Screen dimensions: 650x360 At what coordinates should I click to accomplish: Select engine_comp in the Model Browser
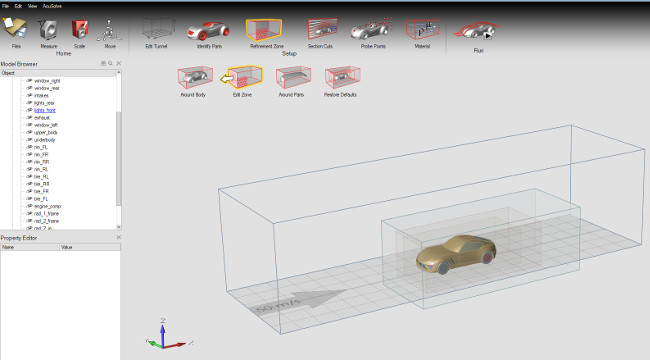tap(47, 206)
